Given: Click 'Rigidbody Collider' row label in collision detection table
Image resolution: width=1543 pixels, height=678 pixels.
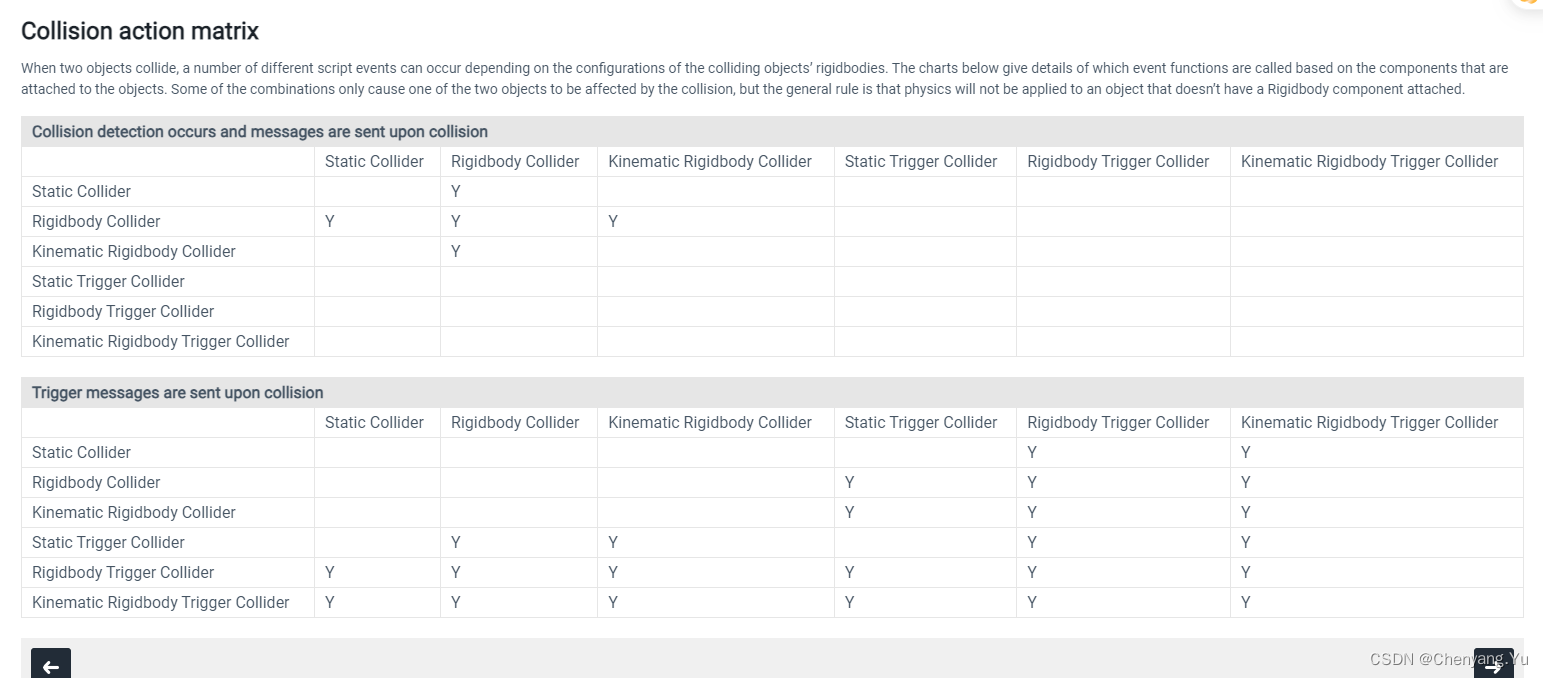Looking at the screenshot, I should [x=96, y=222].
